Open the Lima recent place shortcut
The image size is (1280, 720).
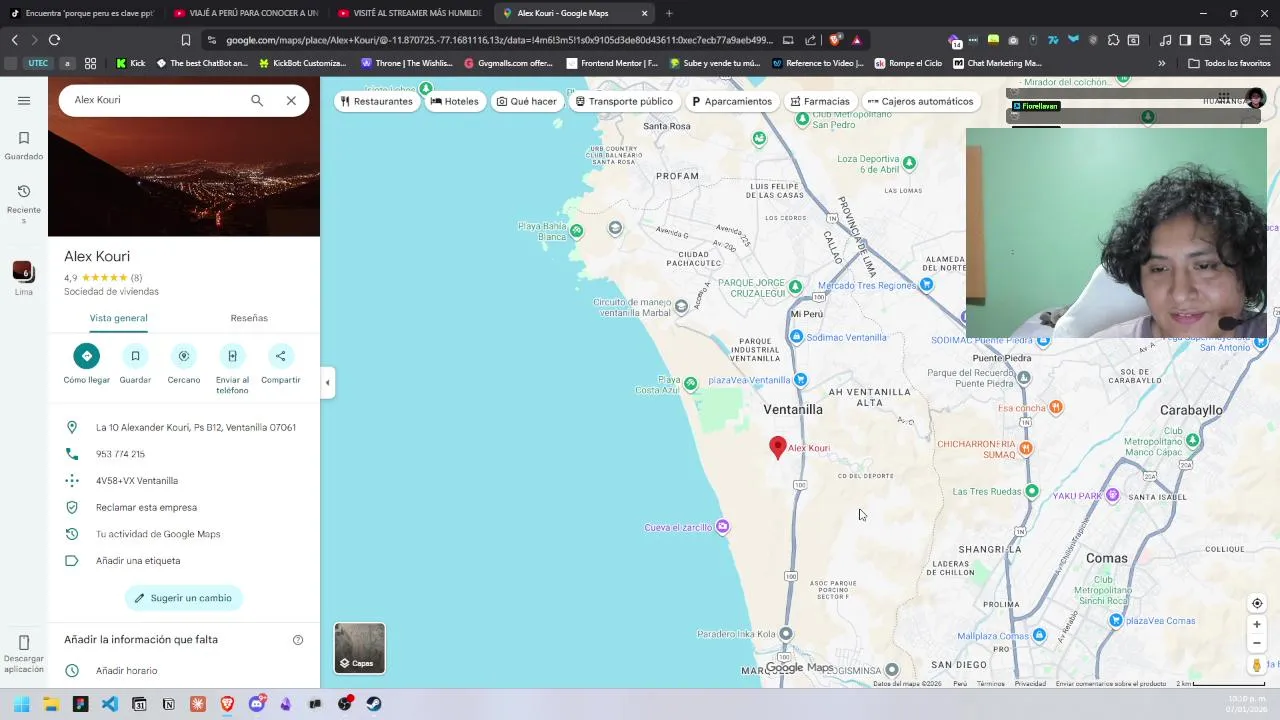point(23,278)
